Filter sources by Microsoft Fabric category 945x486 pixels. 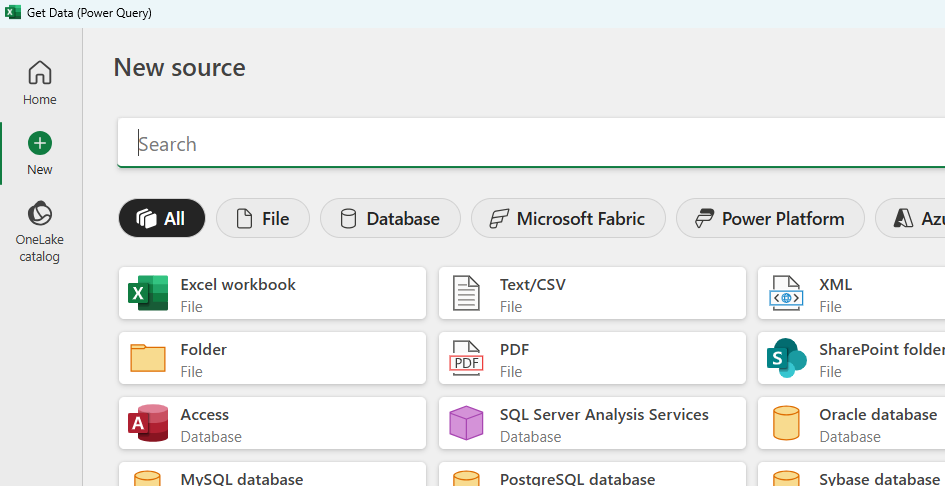click(x=568, y=218)
